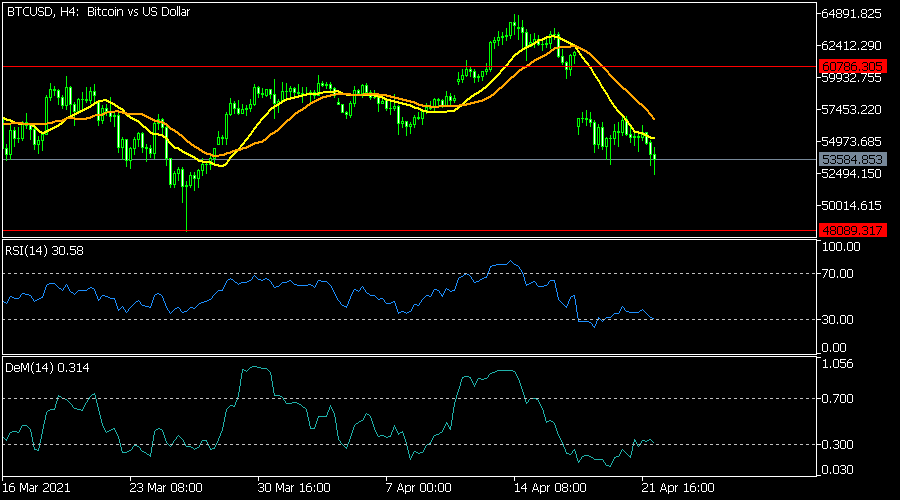This screenshot has height=500, width=900.
Task: Click the RSI 30.00 scale value
Action: pos(837,320)
